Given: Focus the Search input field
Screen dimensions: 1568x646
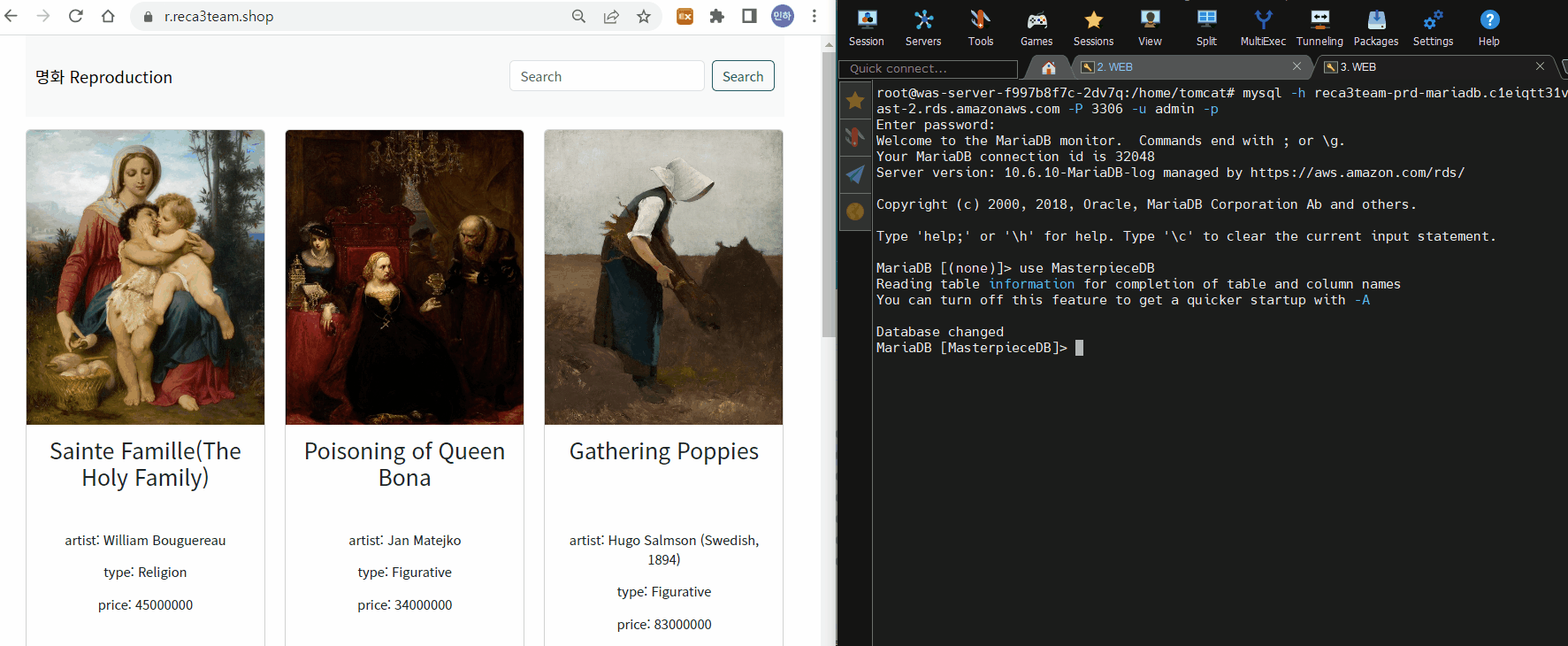Looking at the screenshot, I should point(607,76).
